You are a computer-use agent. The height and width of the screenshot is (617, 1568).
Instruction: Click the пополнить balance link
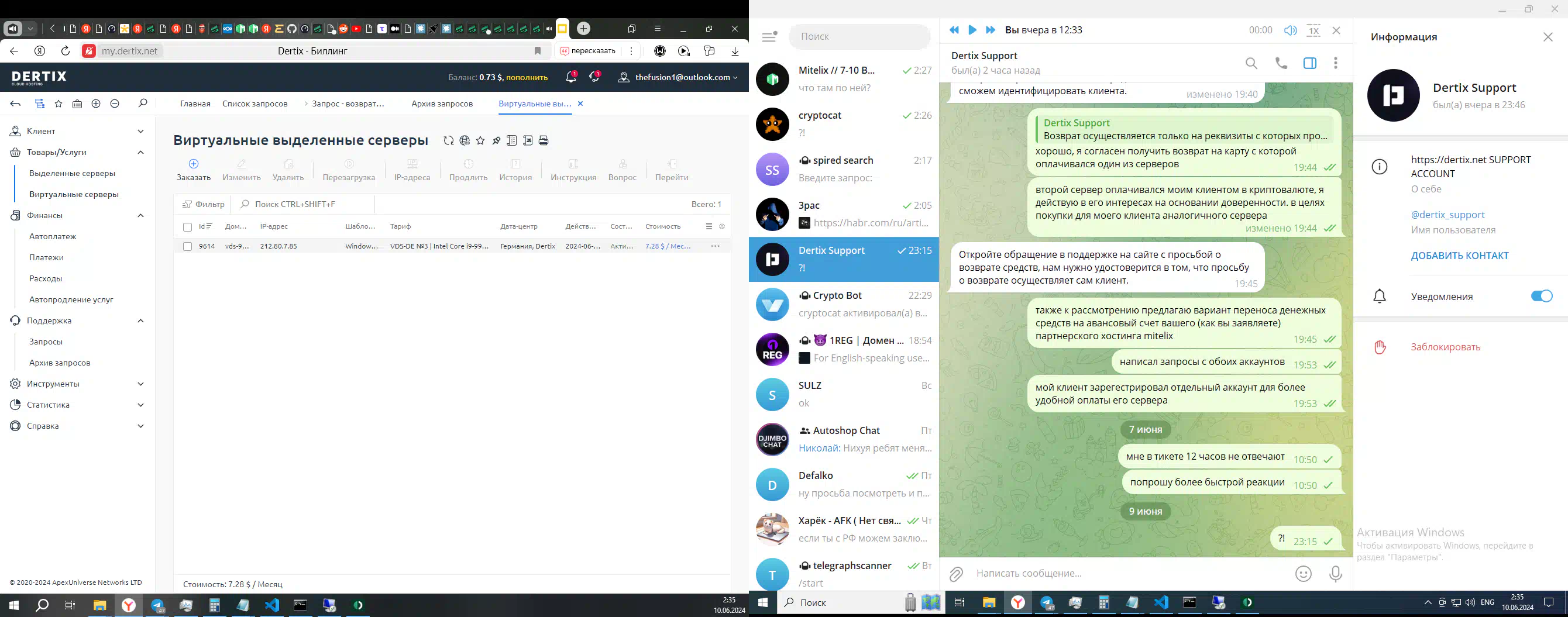(527, 77)
